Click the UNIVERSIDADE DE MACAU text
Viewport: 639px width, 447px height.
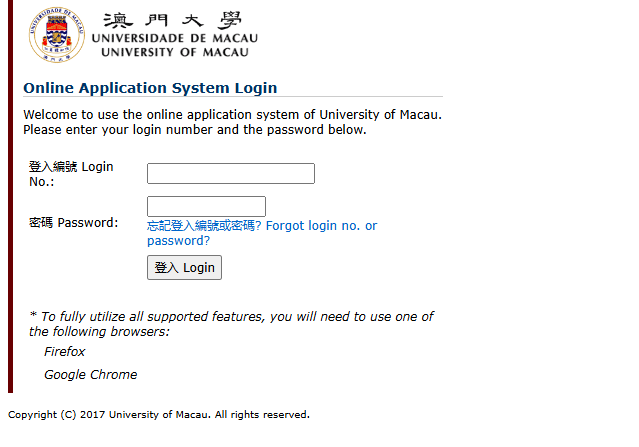pos(174,38)
